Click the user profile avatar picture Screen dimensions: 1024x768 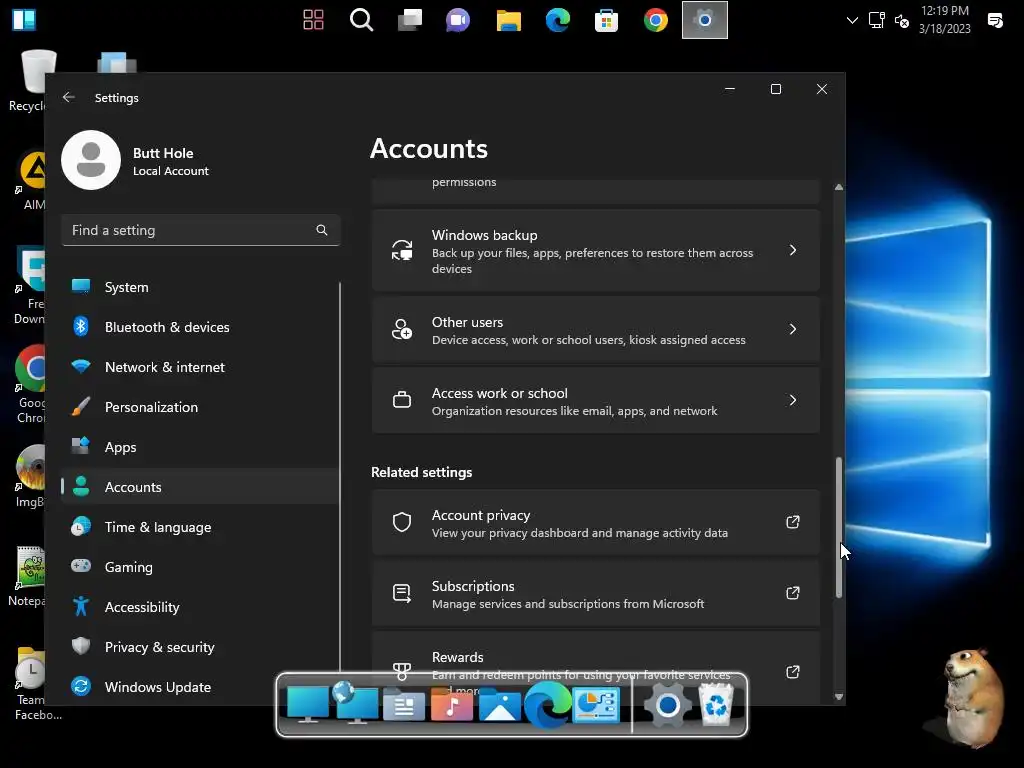(x=91, y=160)
